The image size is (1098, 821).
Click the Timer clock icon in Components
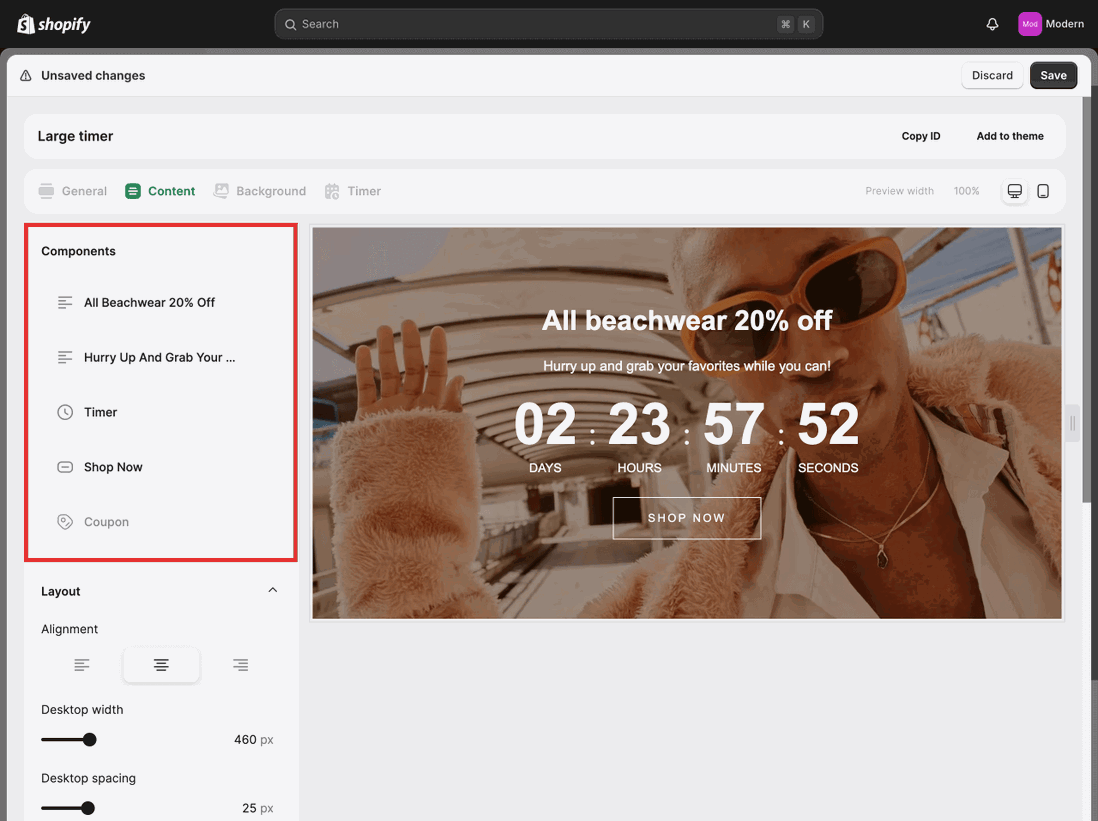click(x=64, y=411)
